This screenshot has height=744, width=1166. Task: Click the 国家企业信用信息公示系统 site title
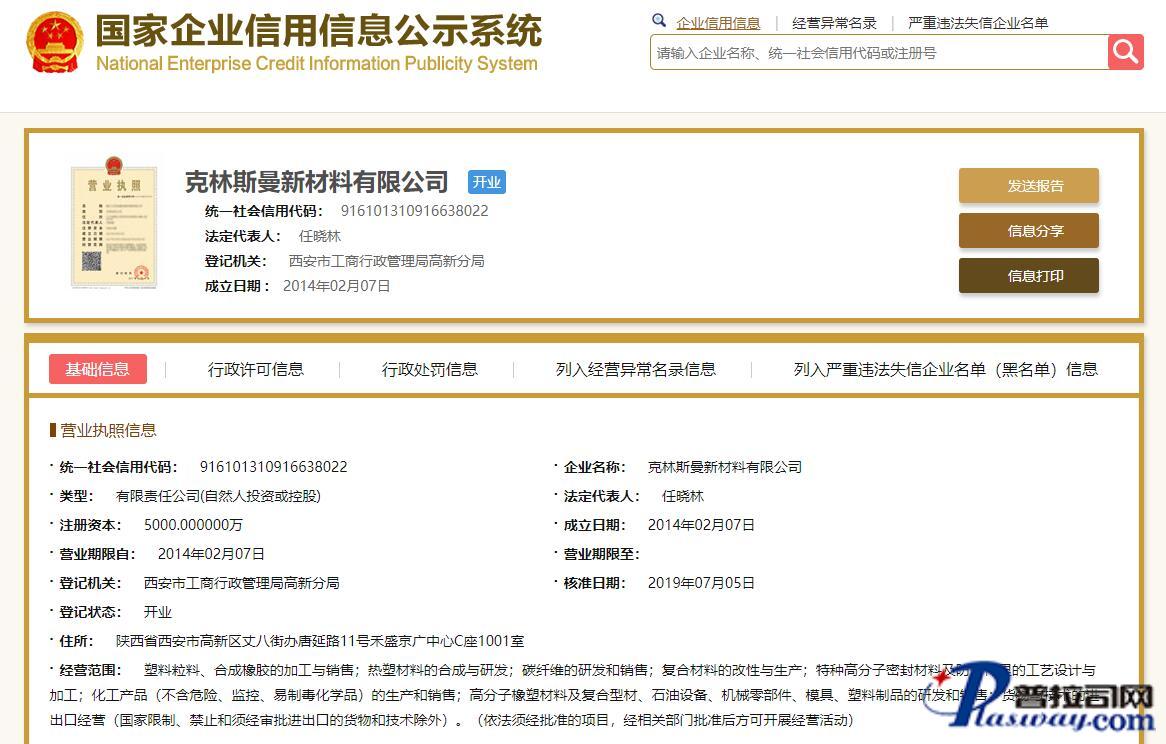[x=318, y=31]
